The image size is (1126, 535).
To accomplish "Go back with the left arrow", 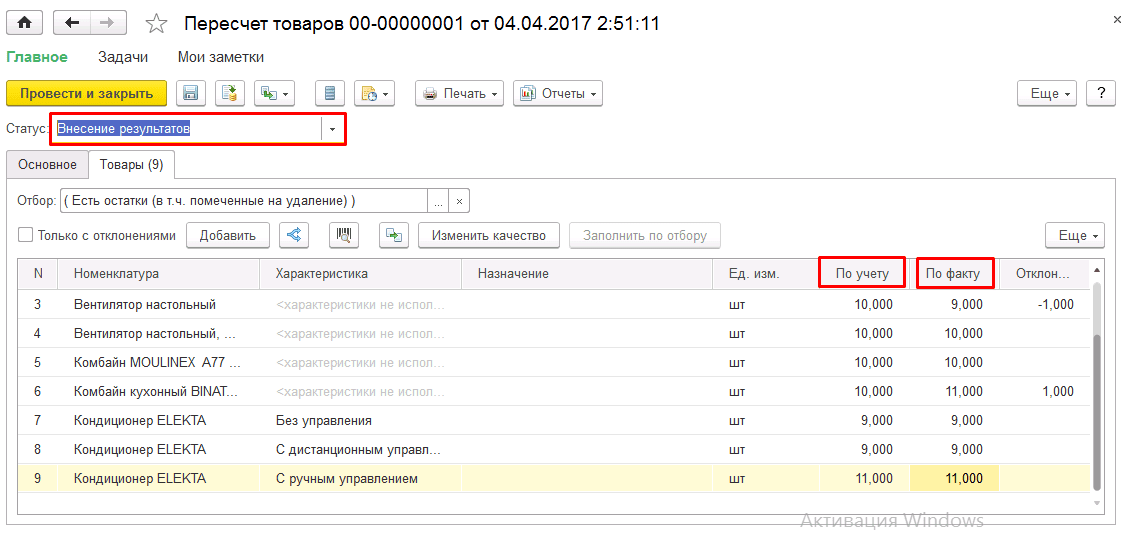I will coord(71,23).
